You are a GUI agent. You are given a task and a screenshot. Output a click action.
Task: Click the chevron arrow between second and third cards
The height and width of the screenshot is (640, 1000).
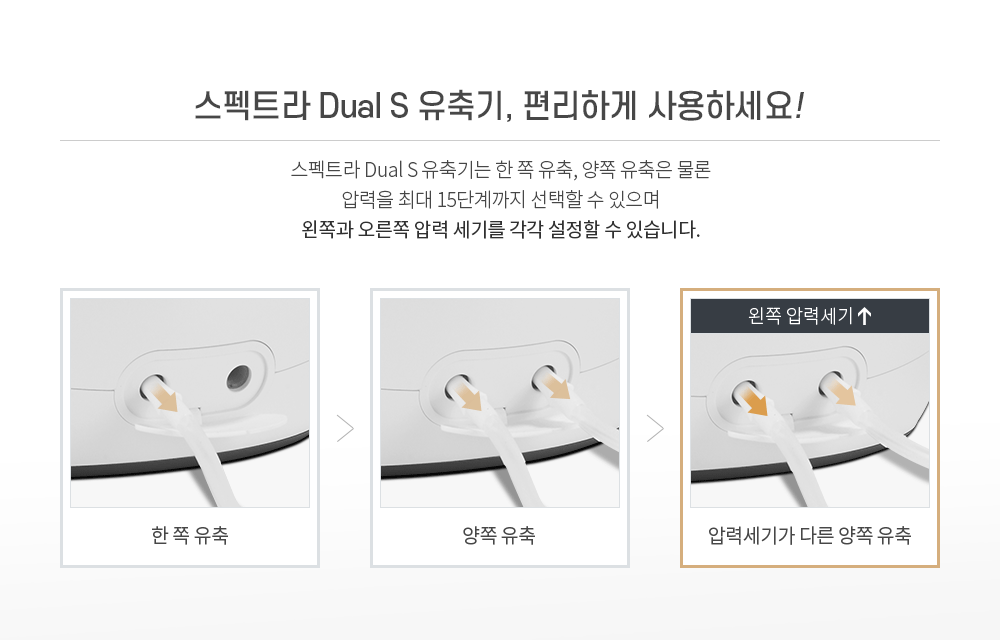[x=655, y=428]
